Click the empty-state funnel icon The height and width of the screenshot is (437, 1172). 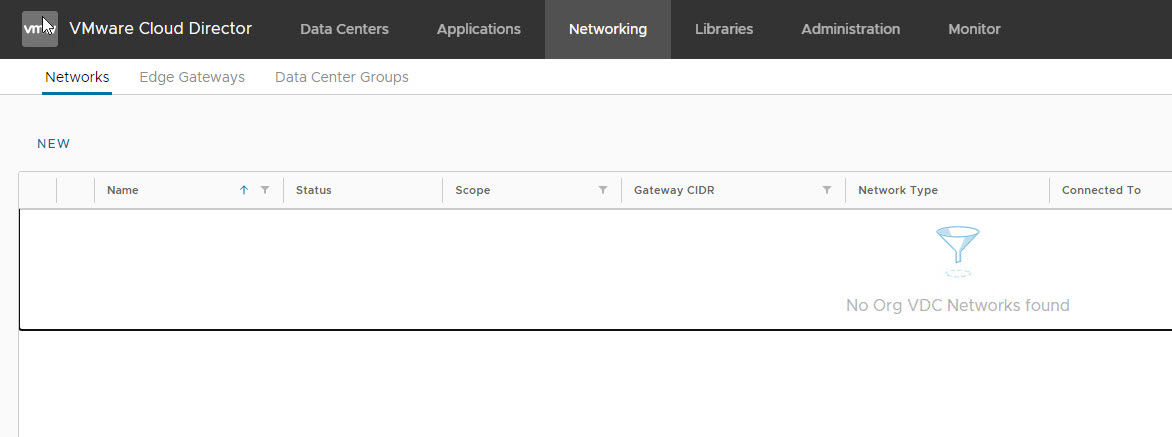pos(957,251)
